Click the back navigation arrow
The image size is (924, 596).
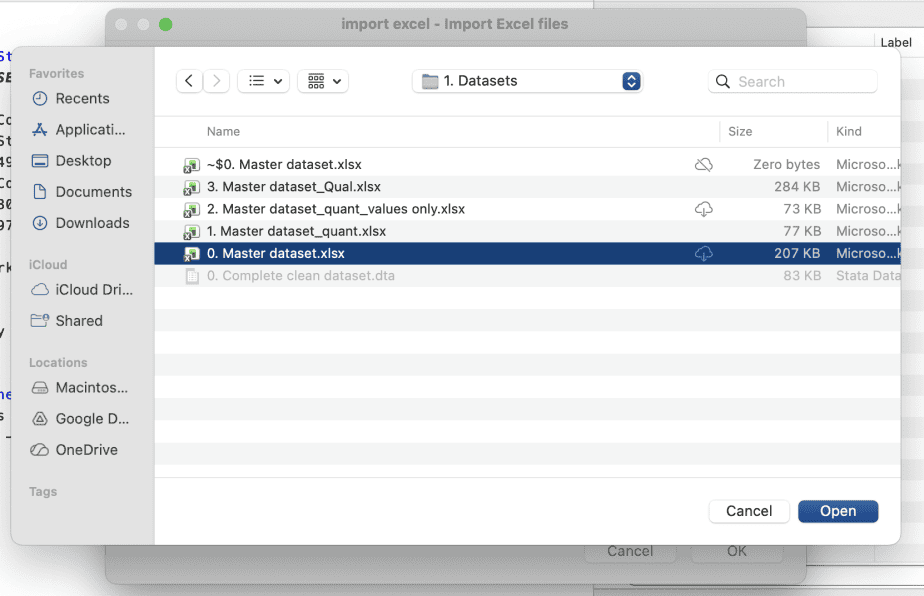[x=189, y=82]
